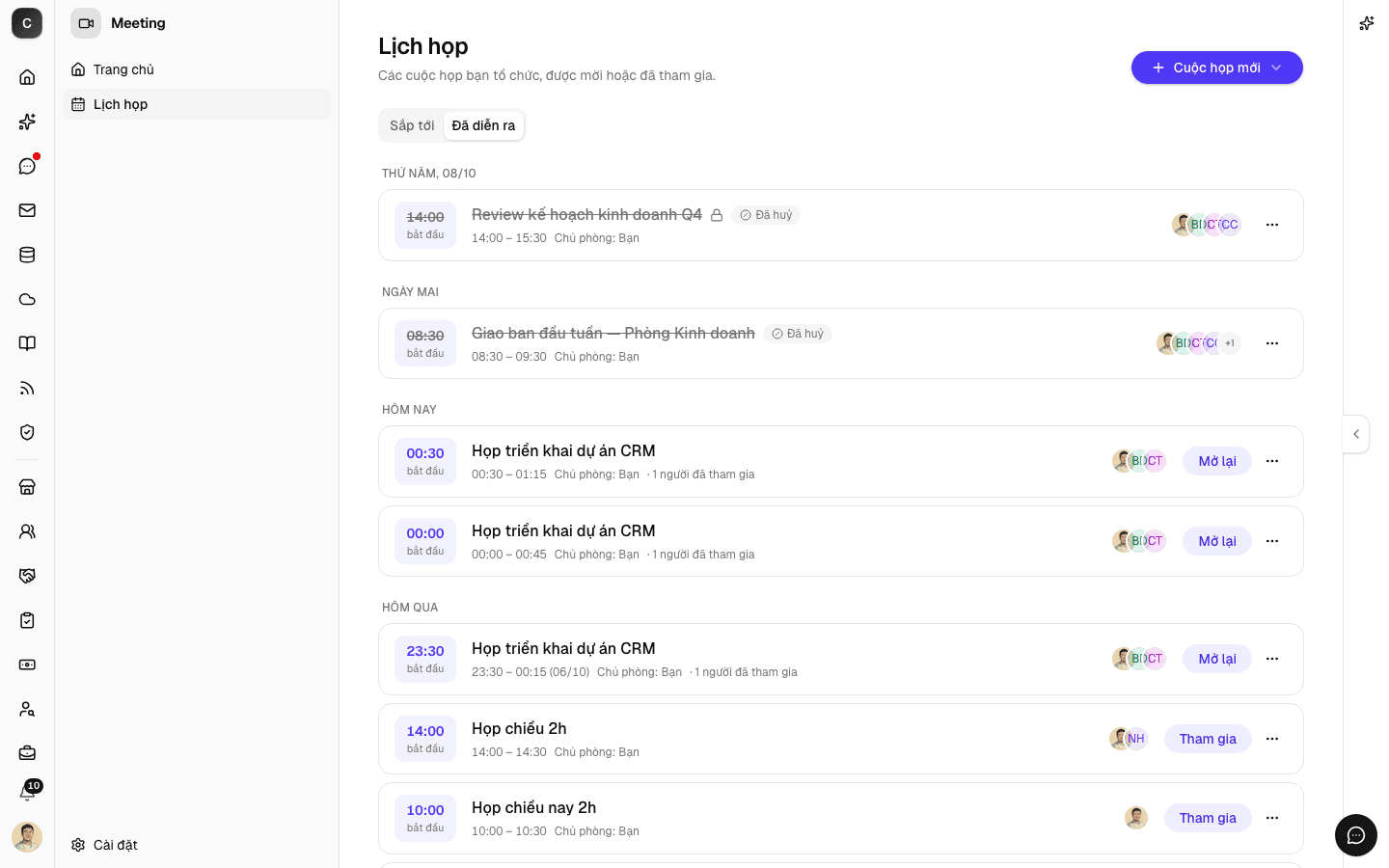The width and height of the screenshot is (1389, 868).
Task: Switch to the Sắp tới tab
Action: [x=412, y=125]
